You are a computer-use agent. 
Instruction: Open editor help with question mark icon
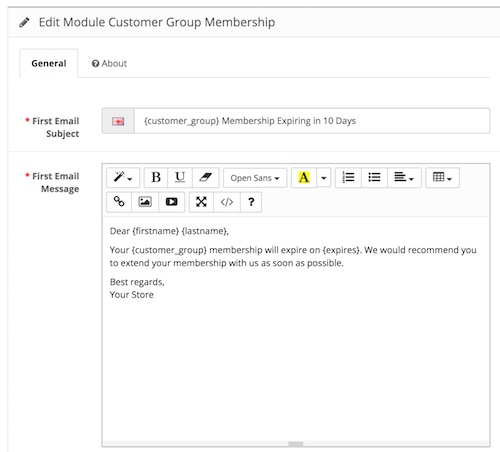(251, 202)
